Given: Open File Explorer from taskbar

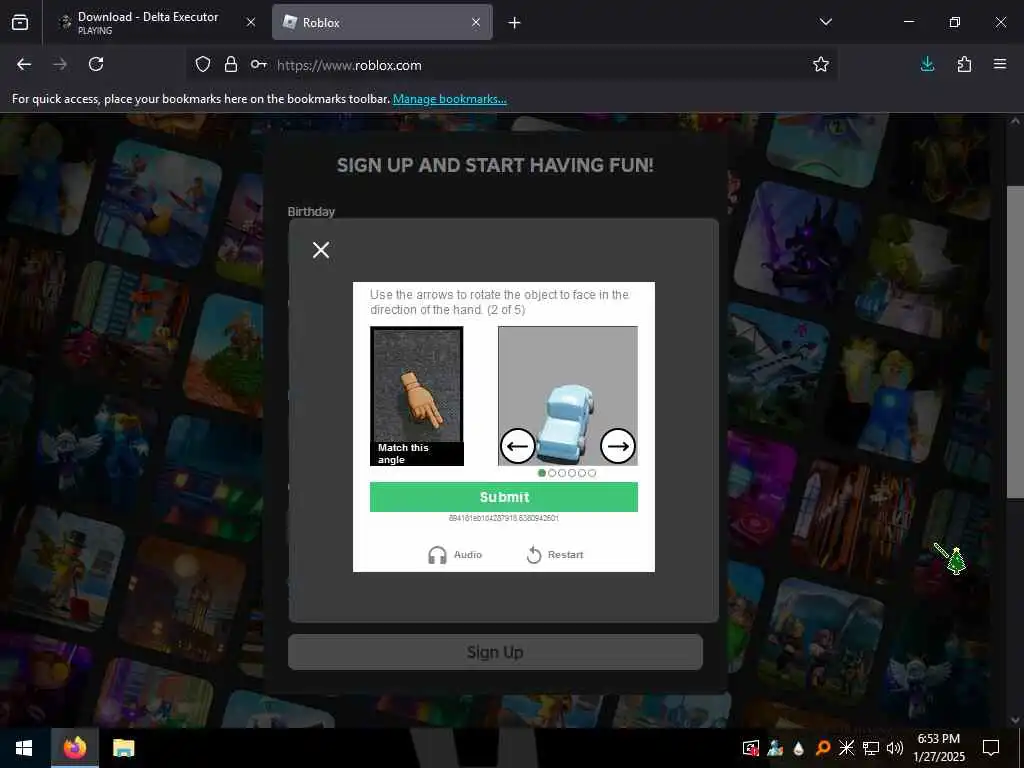Looking at the screenshot, I should [123, 748].
